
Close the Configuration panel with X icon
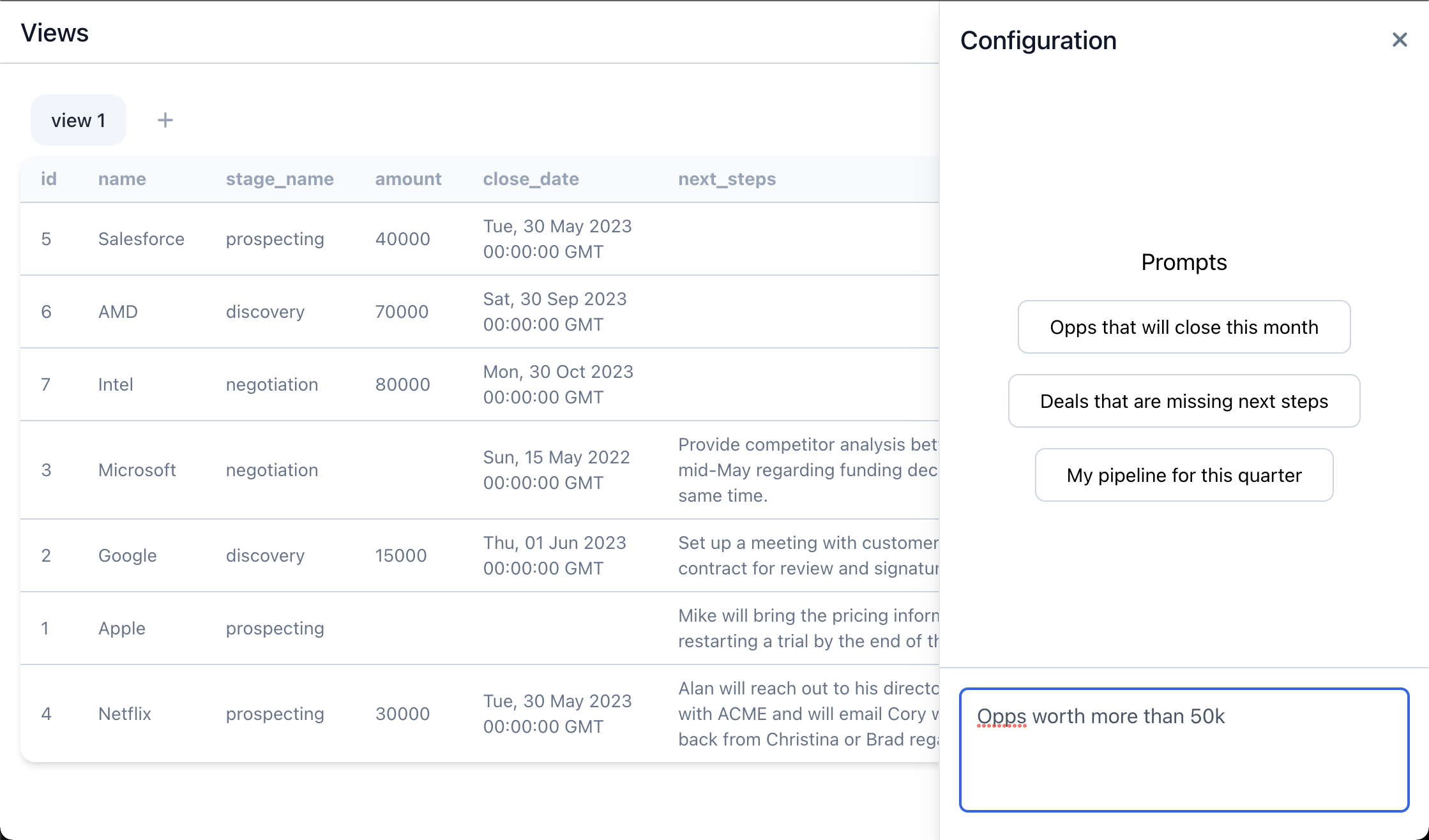click(1399, 40)
